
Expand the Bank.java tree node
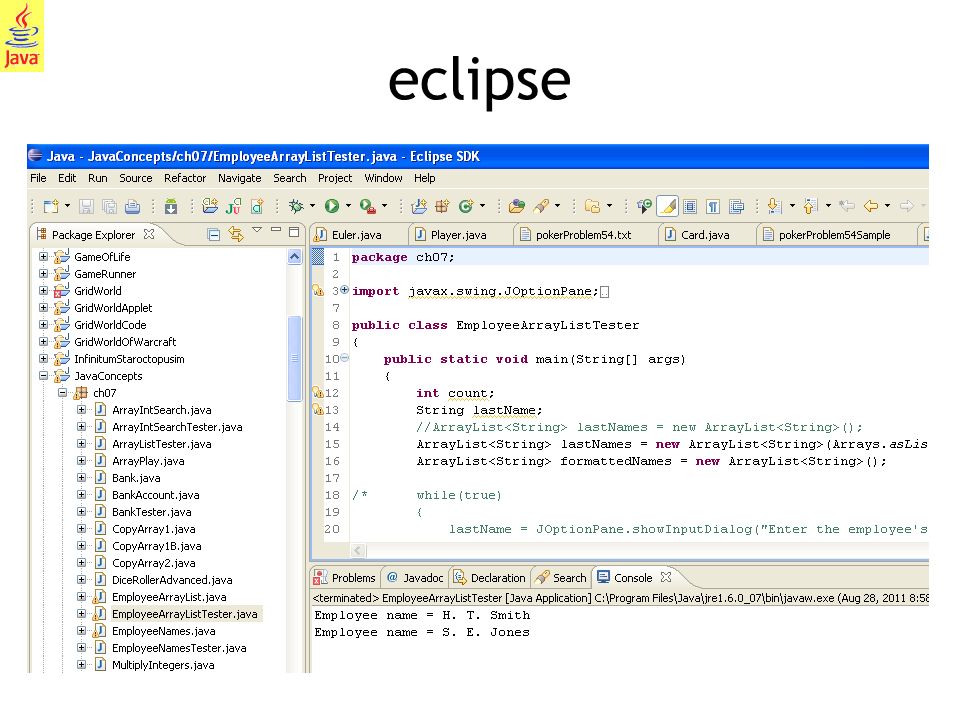coord(81,478)
